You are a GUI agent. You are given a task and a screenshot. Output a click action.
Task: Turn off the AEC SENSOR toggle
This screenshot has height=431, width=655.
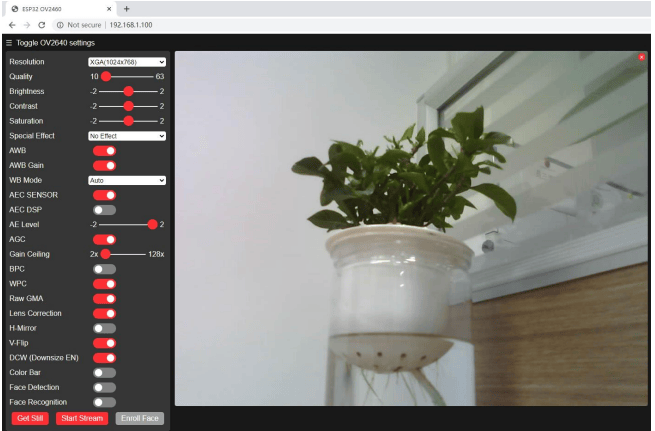[x=104, y=195]
